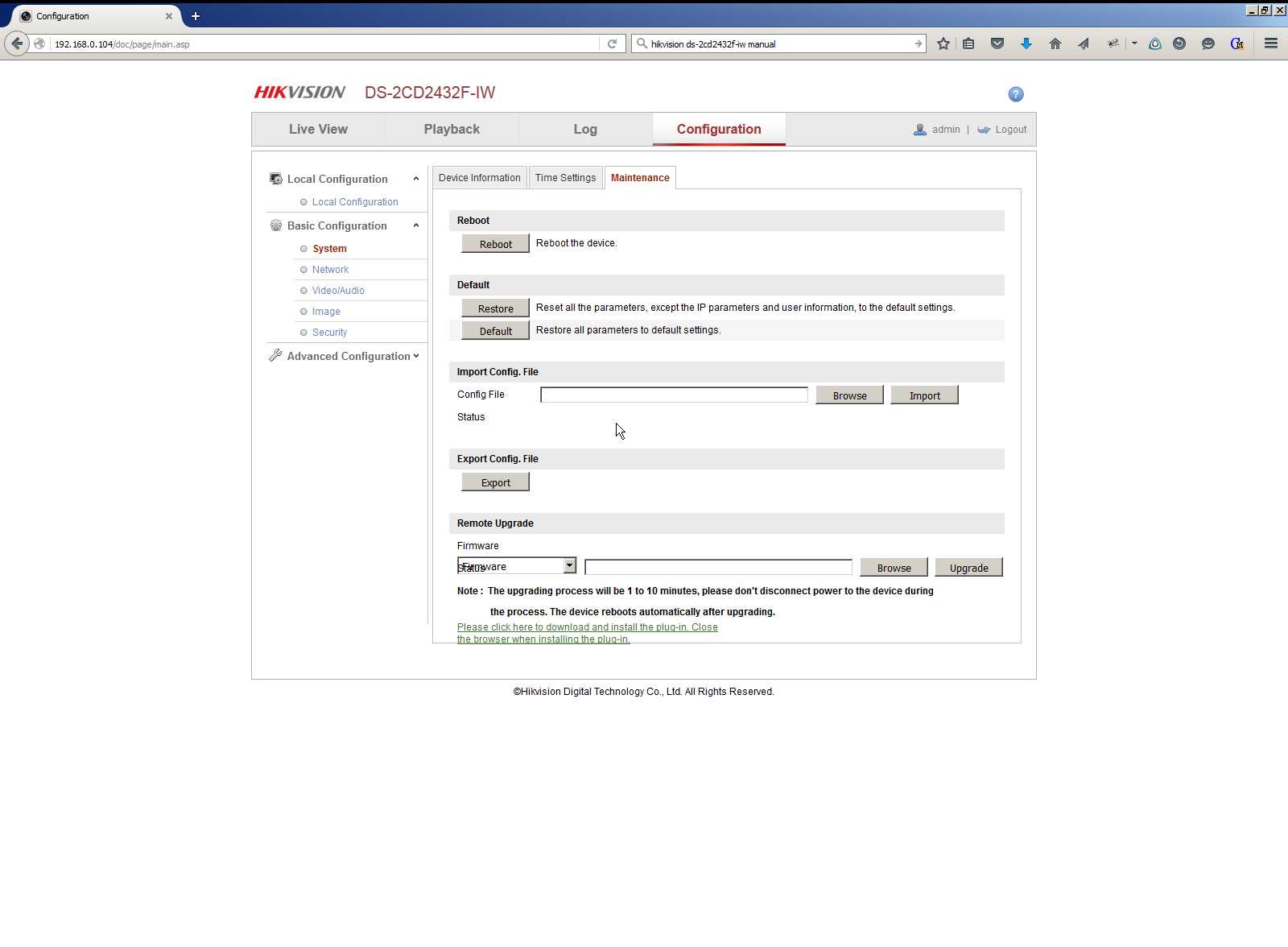The width and height of the screenshot is (1288, 947).
Task: Close the Configuration browser tab
Action: 169,16
